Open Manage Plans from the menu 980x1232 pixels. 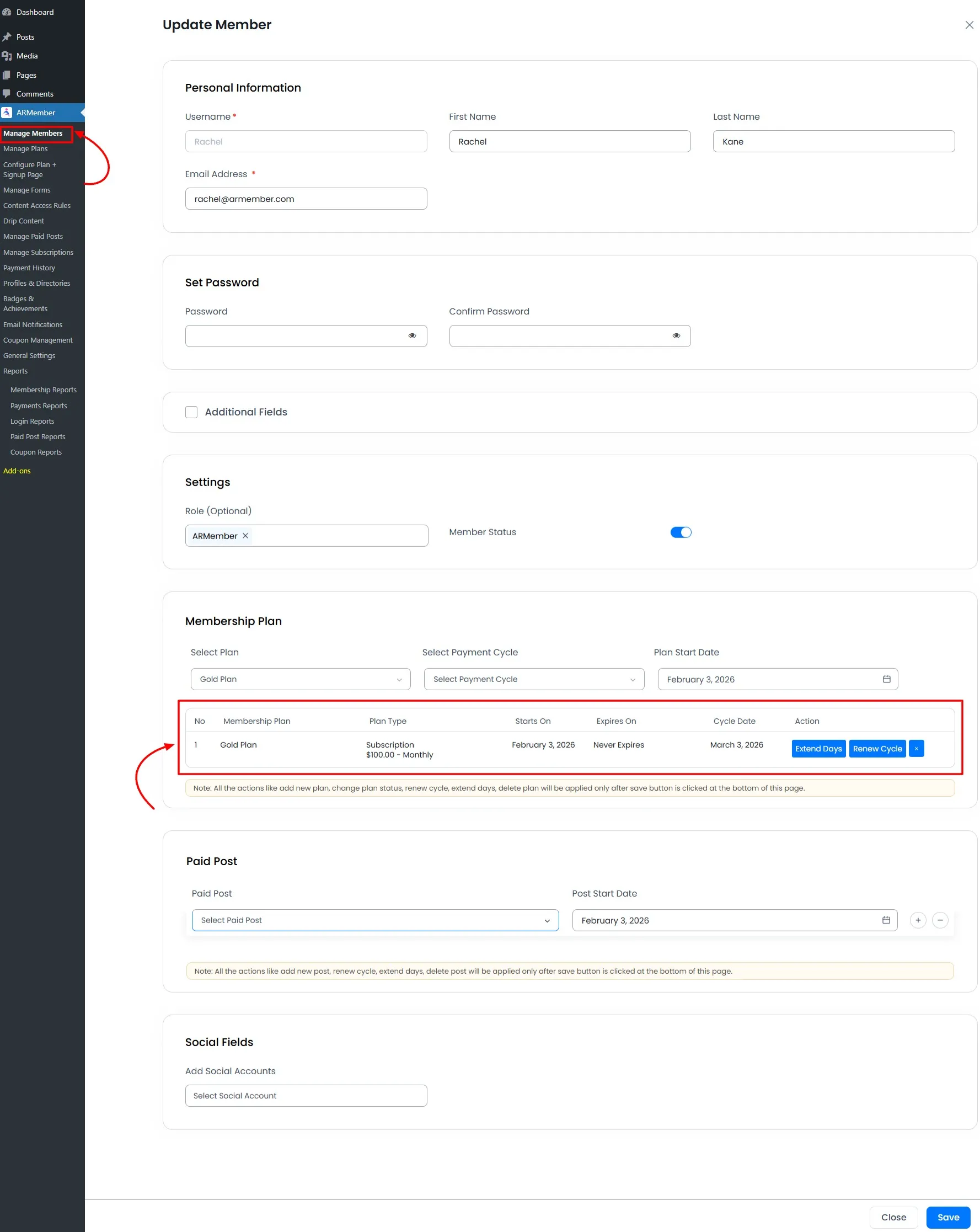pyautogui.click(x=25, y=148)
